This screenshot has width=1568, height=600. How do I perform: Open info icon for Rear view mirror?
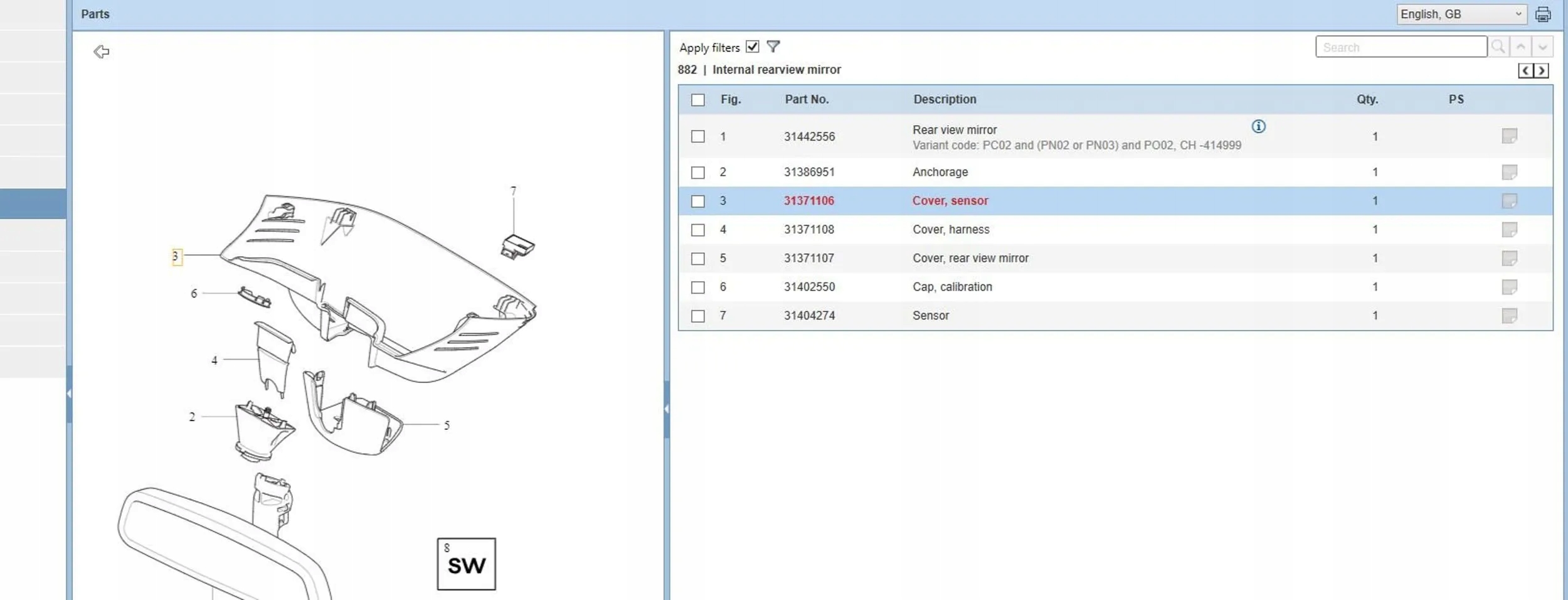pos(1258,126)
